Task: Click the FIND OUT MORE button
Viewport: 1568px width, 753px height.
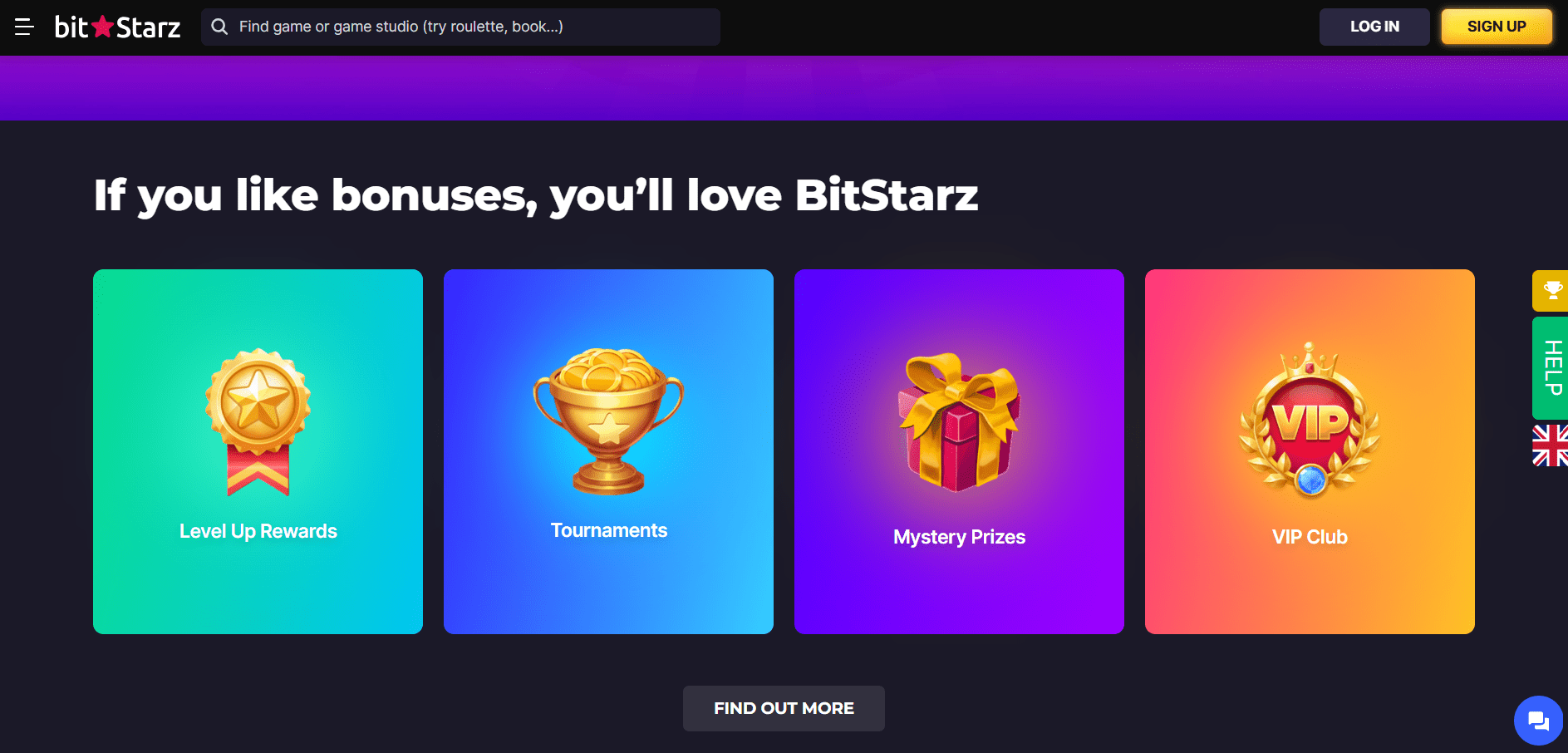Action: pos(784,708)
